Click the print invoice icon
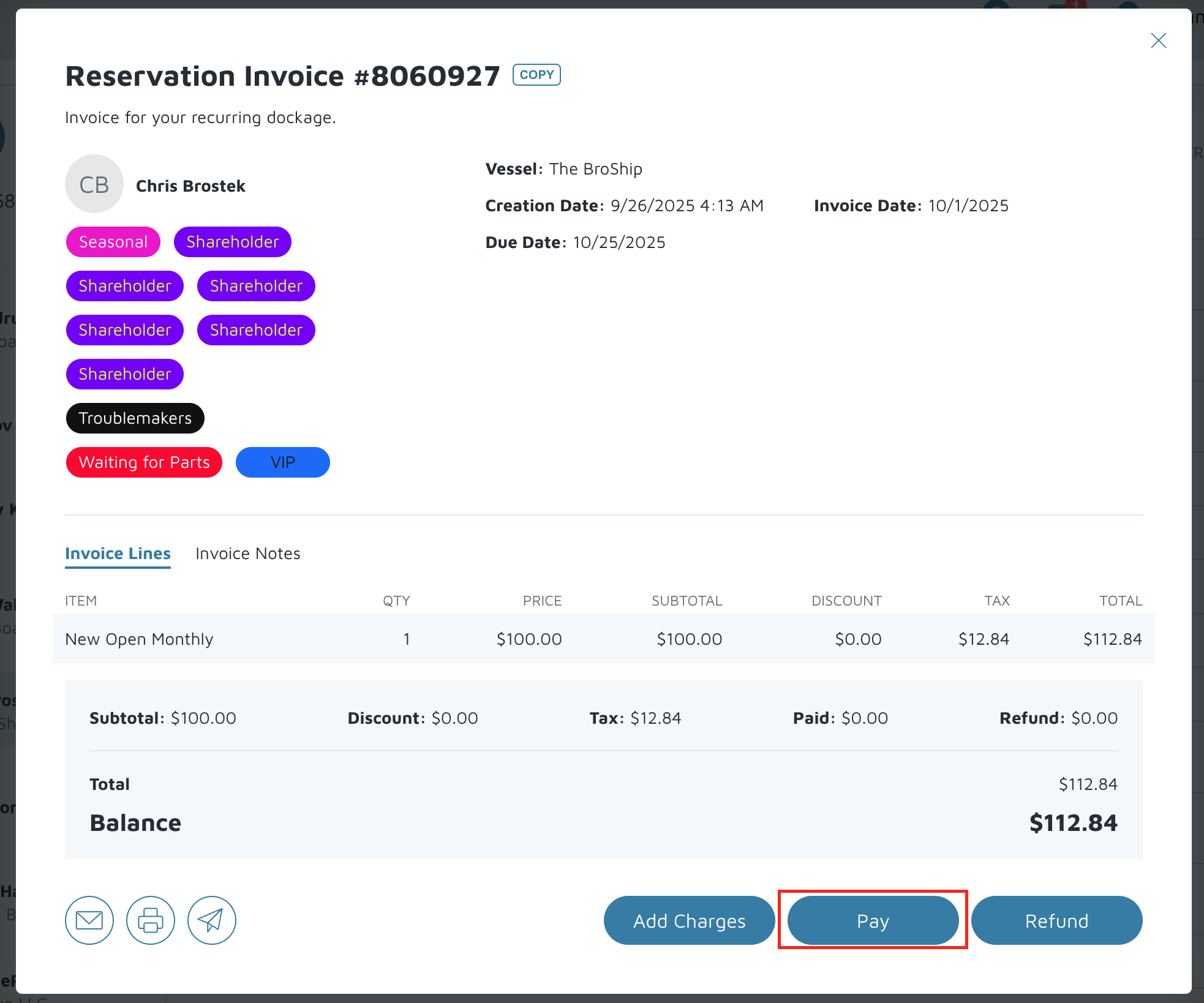The width and height of the screenshot is (1204, 1003). (x=151, y=920)
